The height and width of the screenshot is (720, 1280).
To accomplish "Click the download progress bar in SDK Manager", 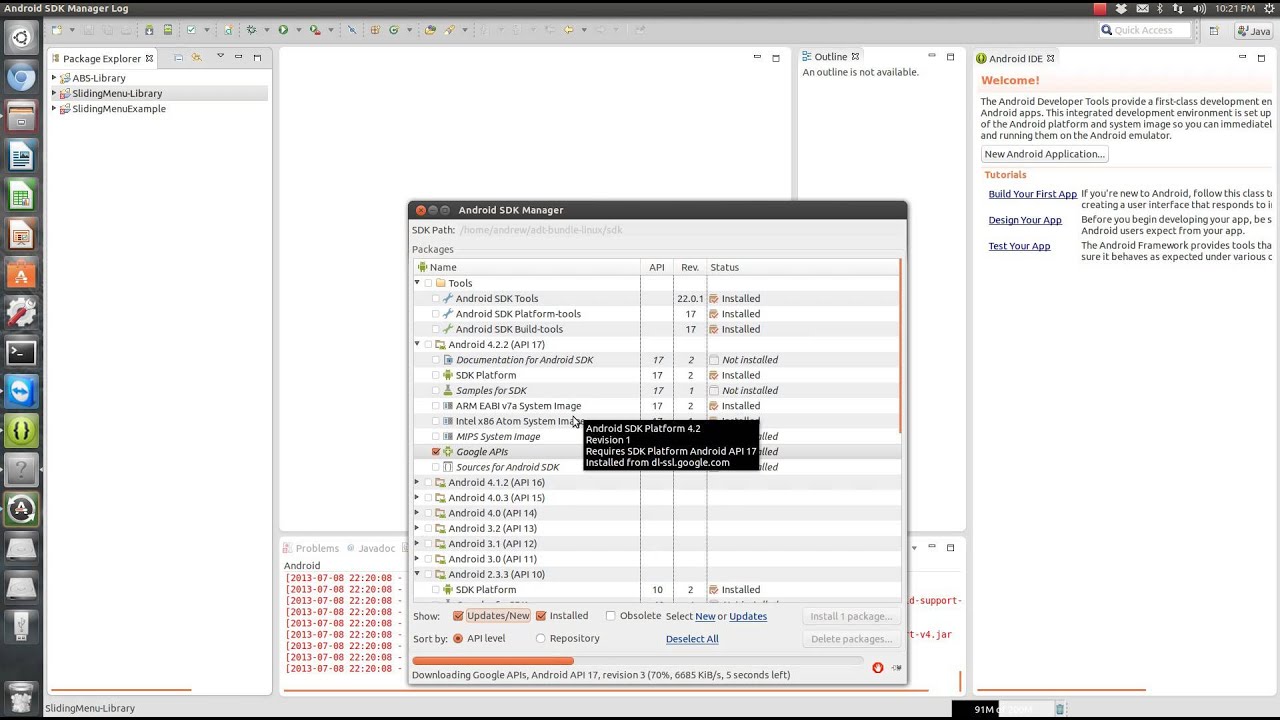I will (638, 661).
